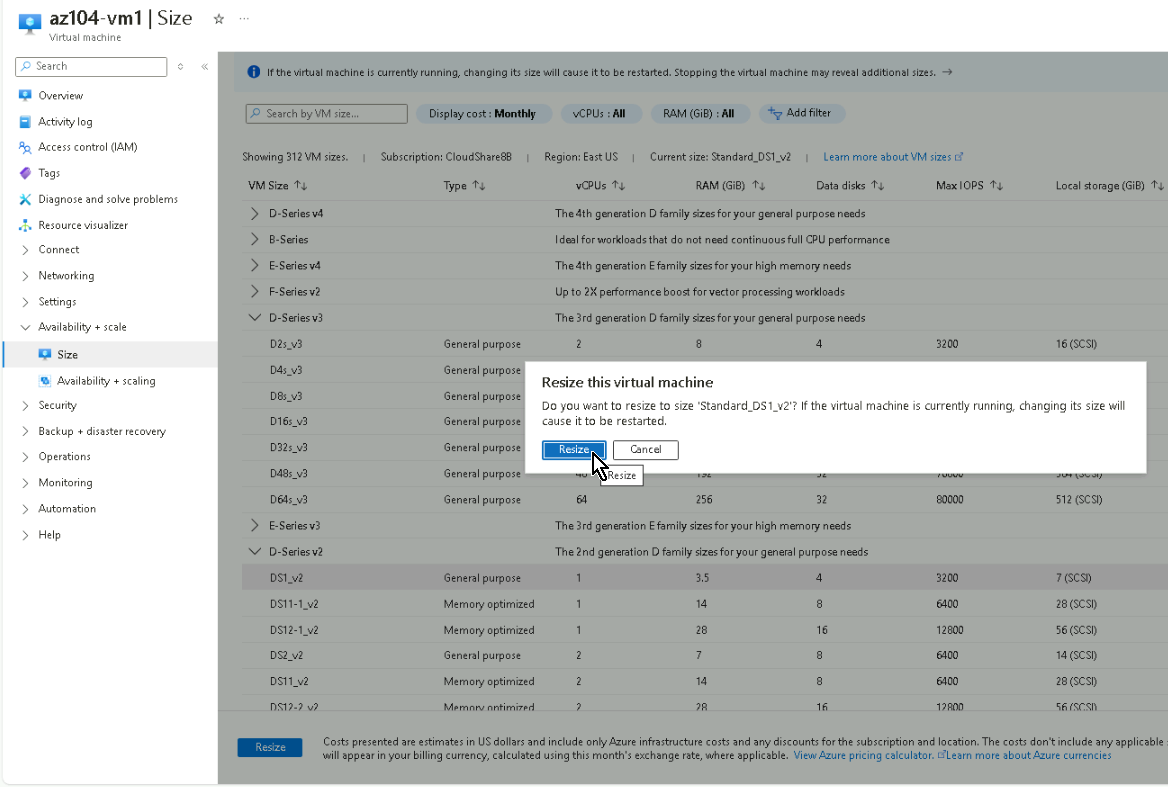Click the Search by VM size field
1168x787 pixels.
pos(326,113)
